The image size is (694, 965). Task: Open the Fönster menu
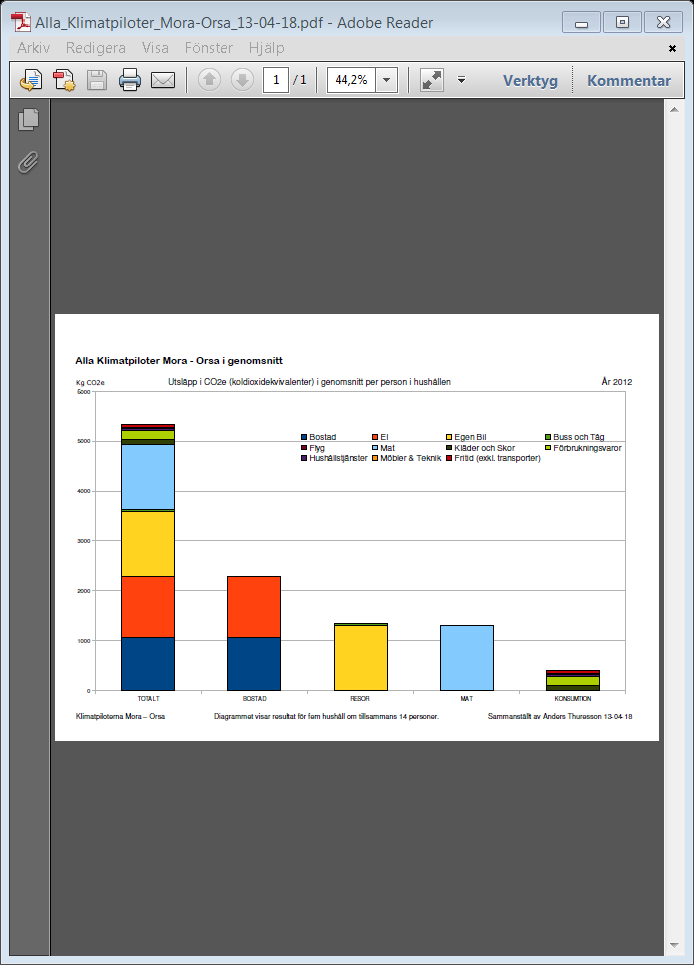click(x=209, y=48)
